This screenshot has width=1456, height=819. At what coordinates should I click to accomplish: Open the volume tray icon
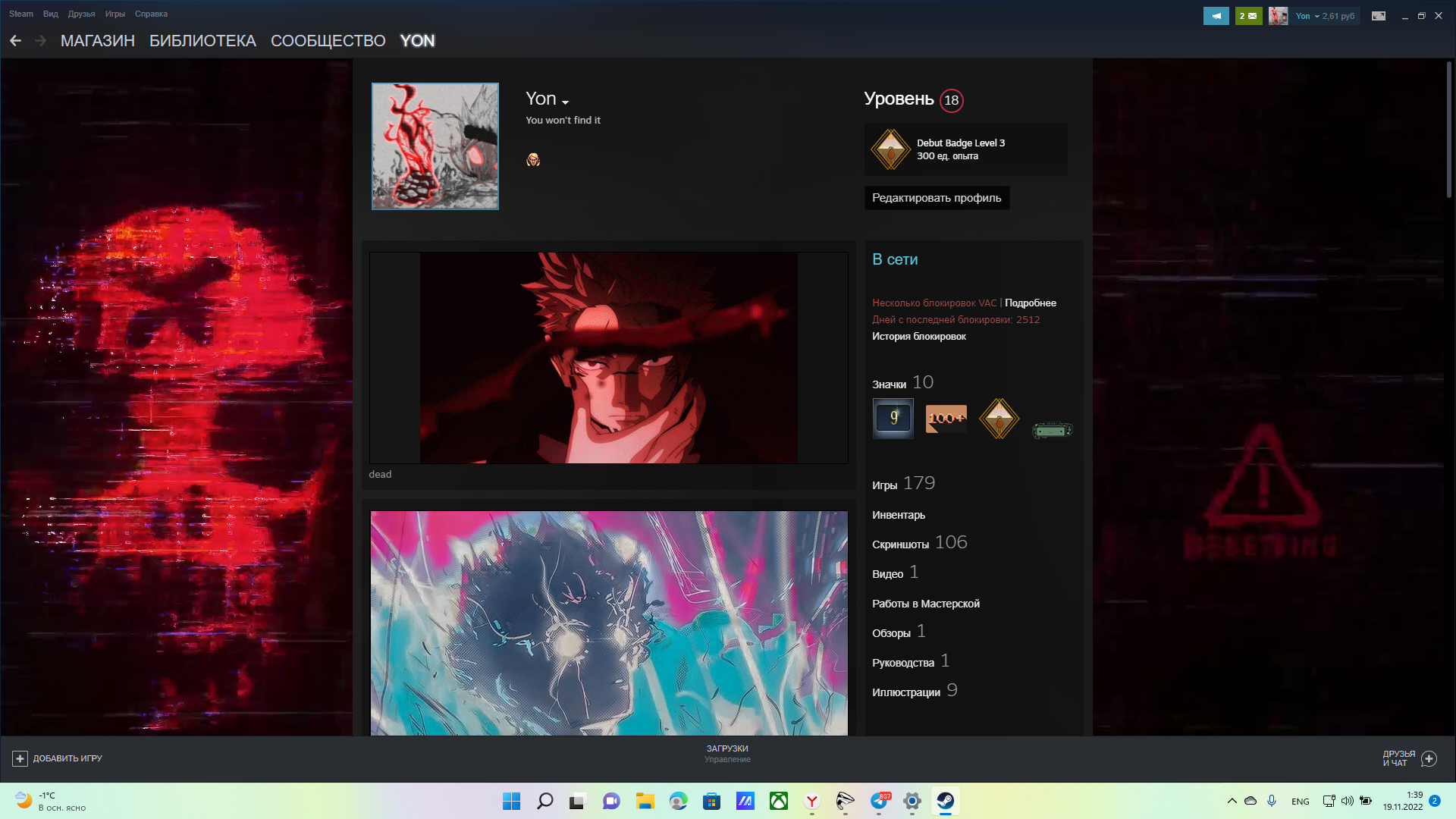(x=1348, y=801)
